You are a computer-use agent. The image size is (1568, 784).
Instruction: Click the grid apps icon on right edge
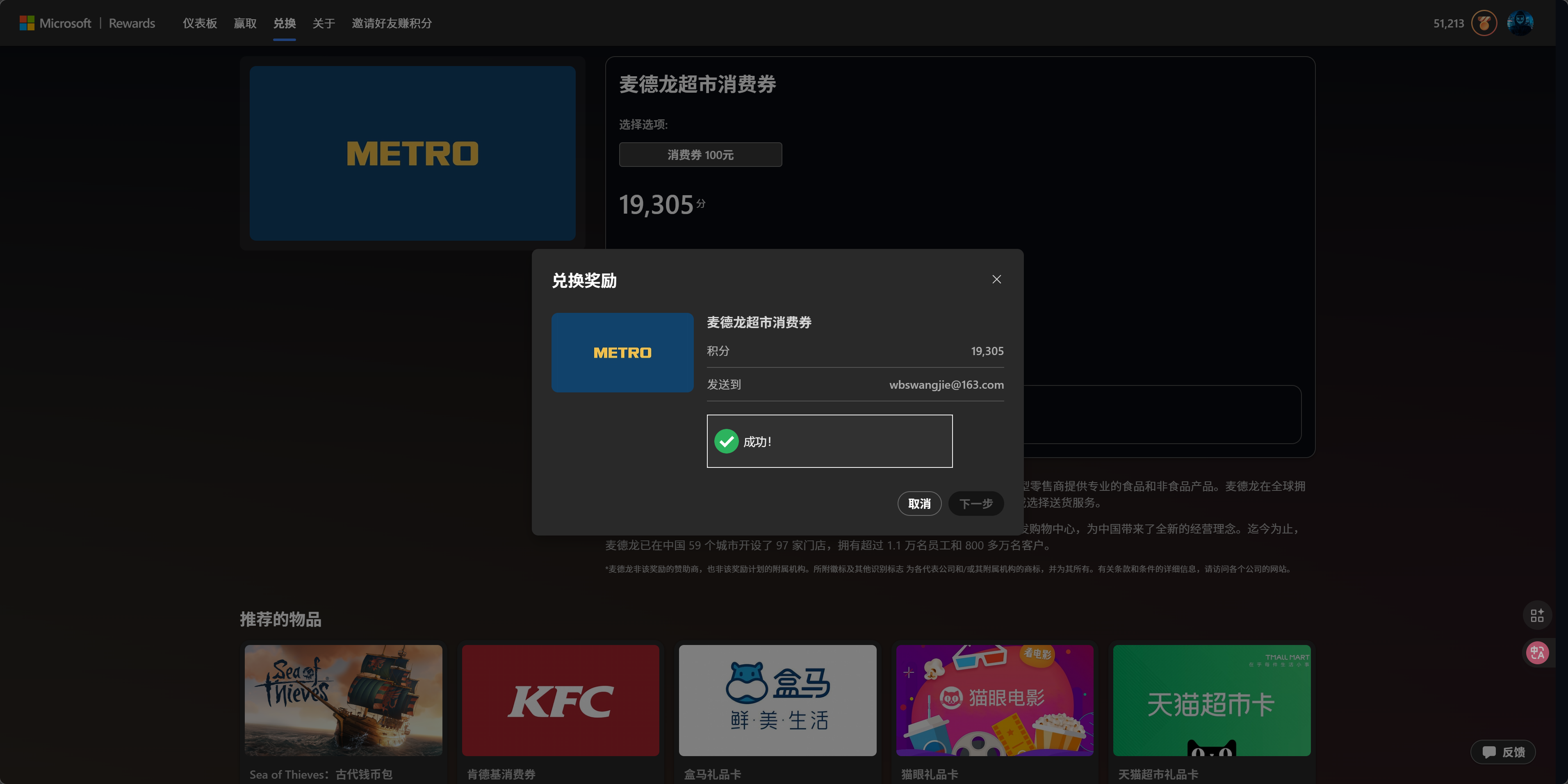(1537, 615)
